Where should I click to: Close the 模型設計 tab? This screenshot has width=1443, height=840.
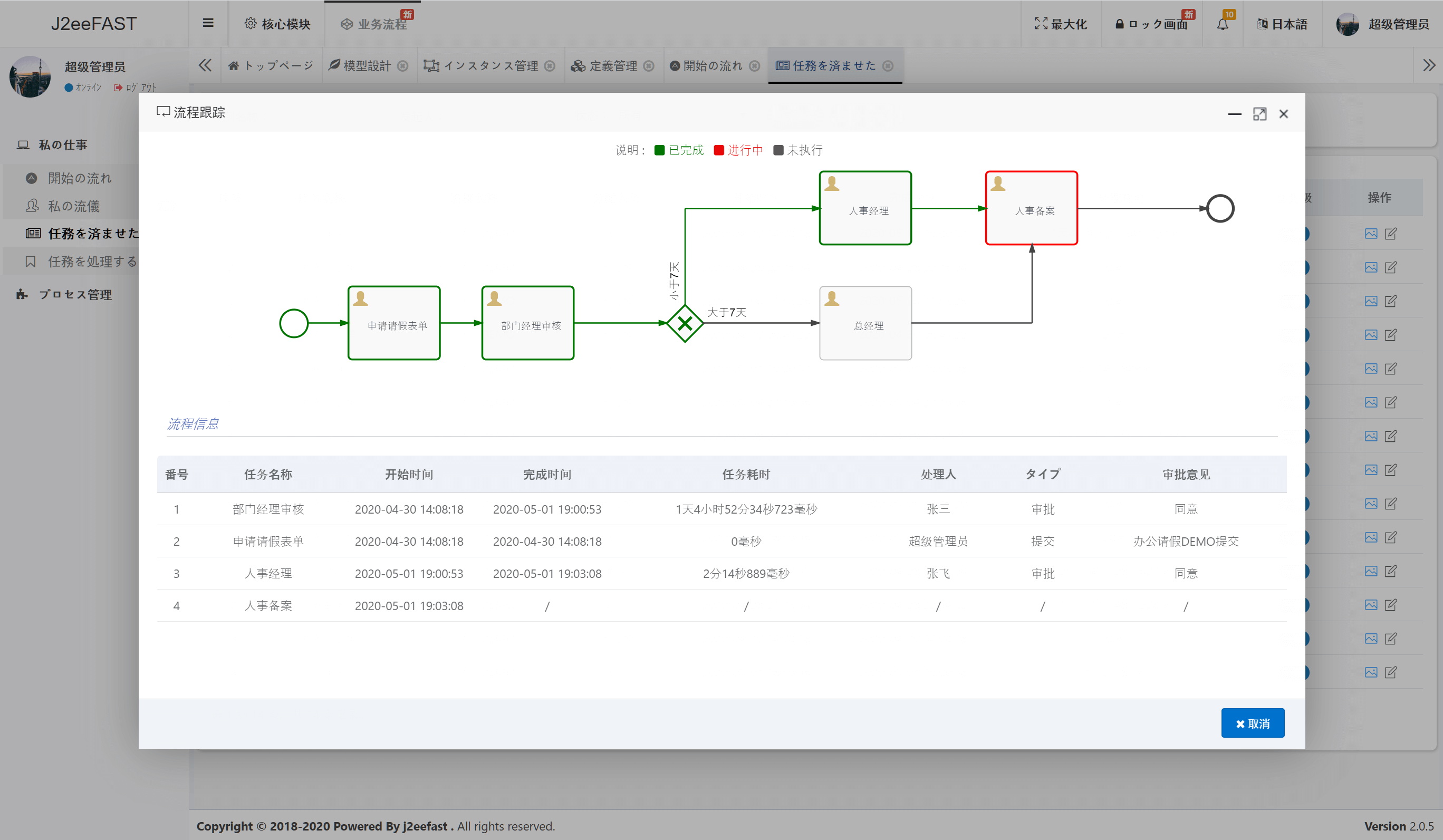coord(402,66)
